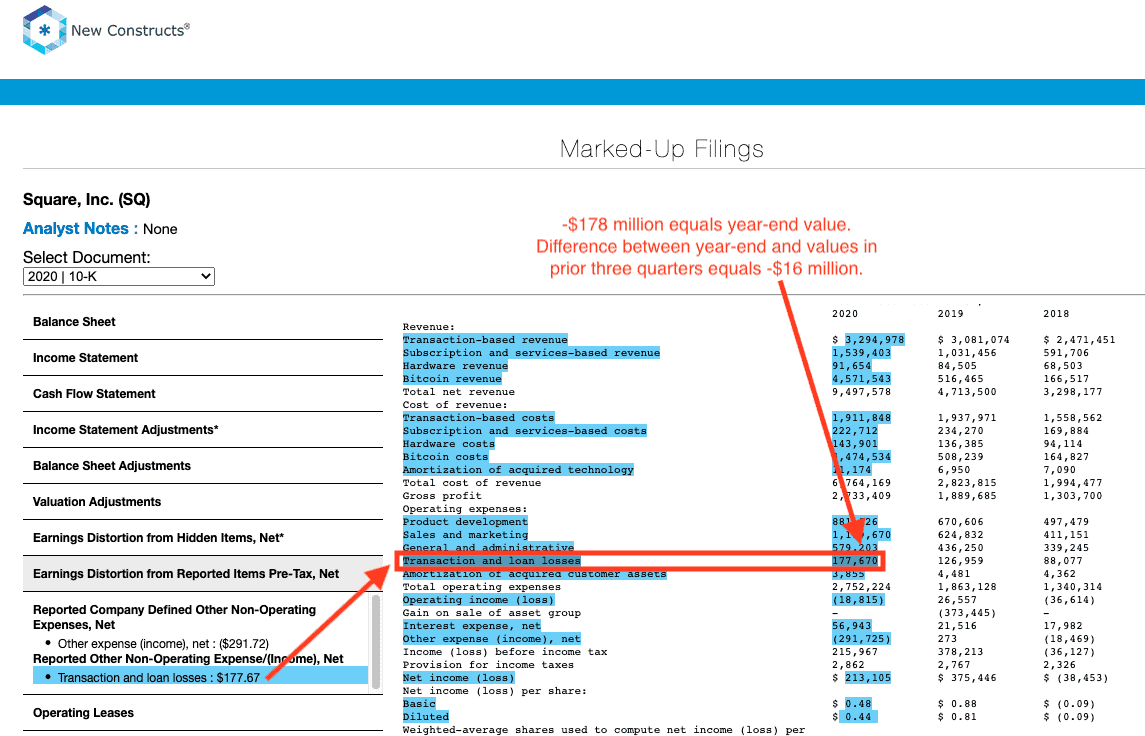Click the Square, Inc. (SQ) company title
1145x736 pixels.
click(86, 200)
